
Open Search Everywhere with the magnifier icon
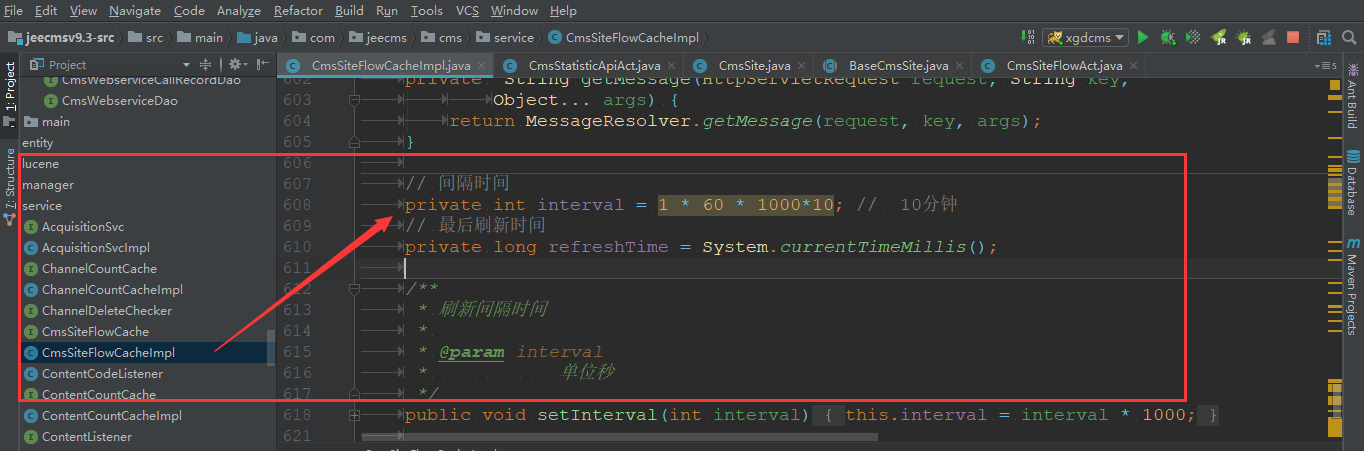(x=1349, y=37)
